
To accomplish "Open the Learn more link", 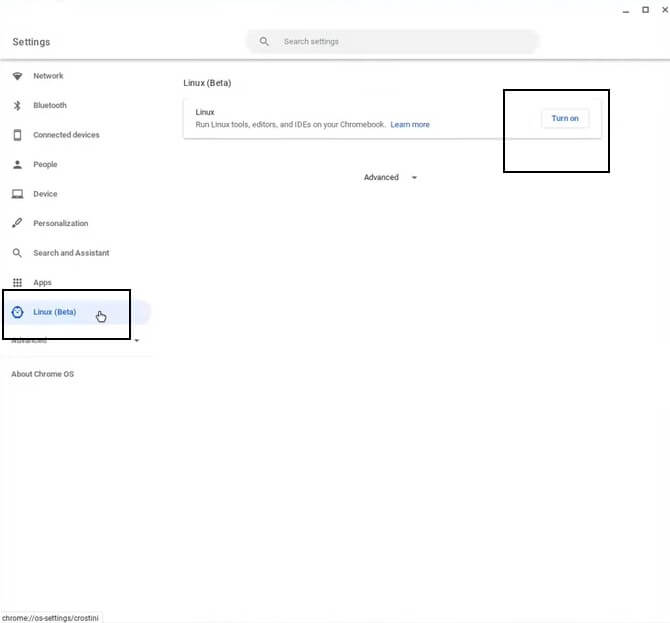I will [410, 125].
